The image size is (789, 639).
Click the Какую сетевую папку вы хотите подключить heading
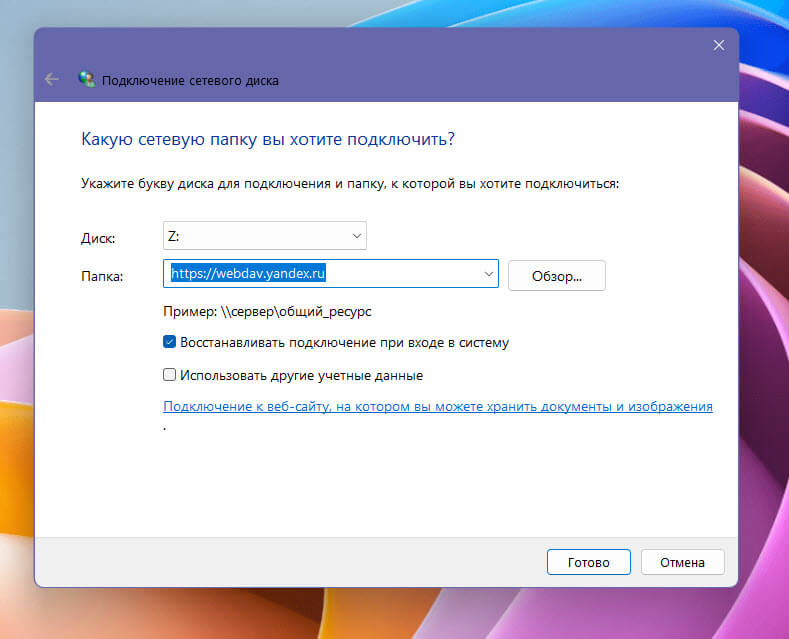click(268, 139)
